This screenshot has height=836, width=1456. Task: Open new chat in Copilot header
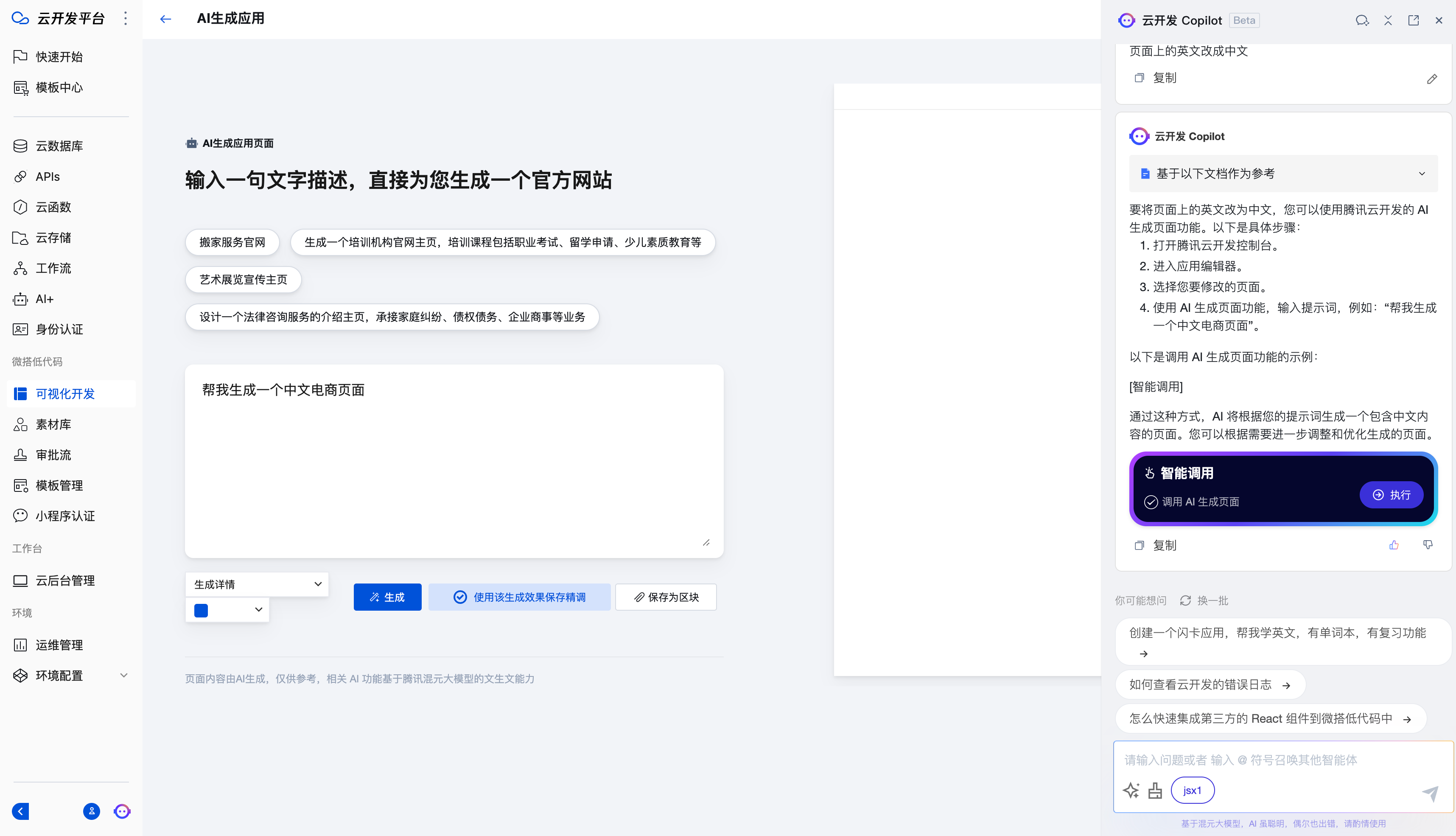tap(1362, 21)
